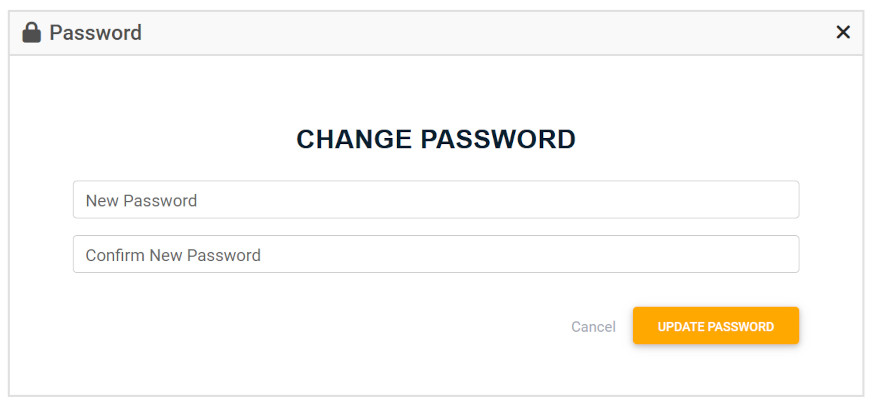Select the Change Password heading text

tap(436, 139)
